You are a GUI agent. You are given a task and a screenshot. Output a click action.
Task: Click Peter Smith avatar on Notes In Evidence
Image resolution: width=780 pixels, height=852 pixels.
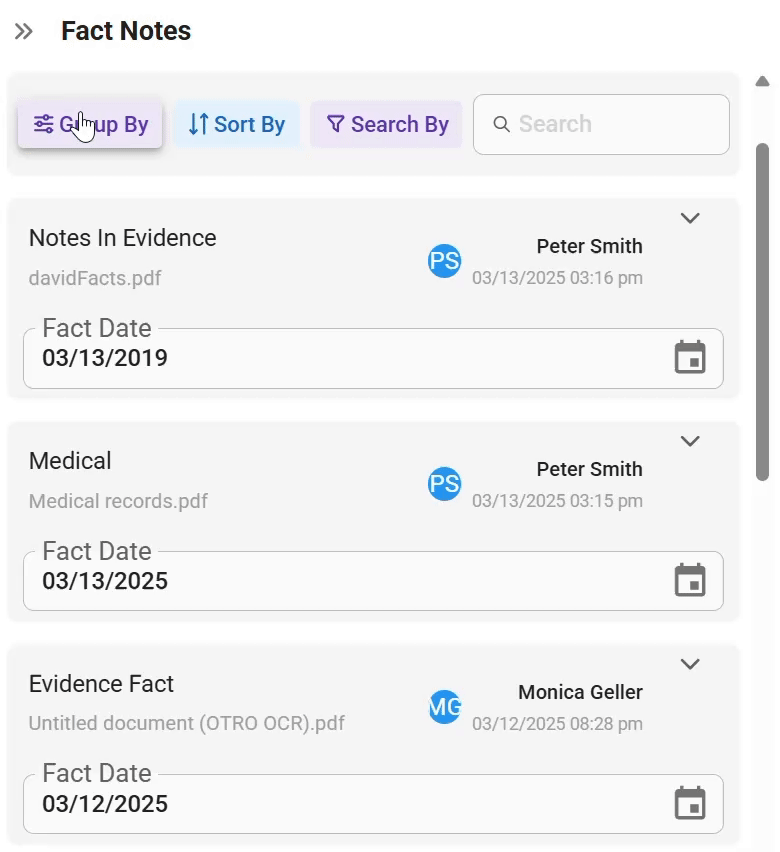[x=444, y=261]
